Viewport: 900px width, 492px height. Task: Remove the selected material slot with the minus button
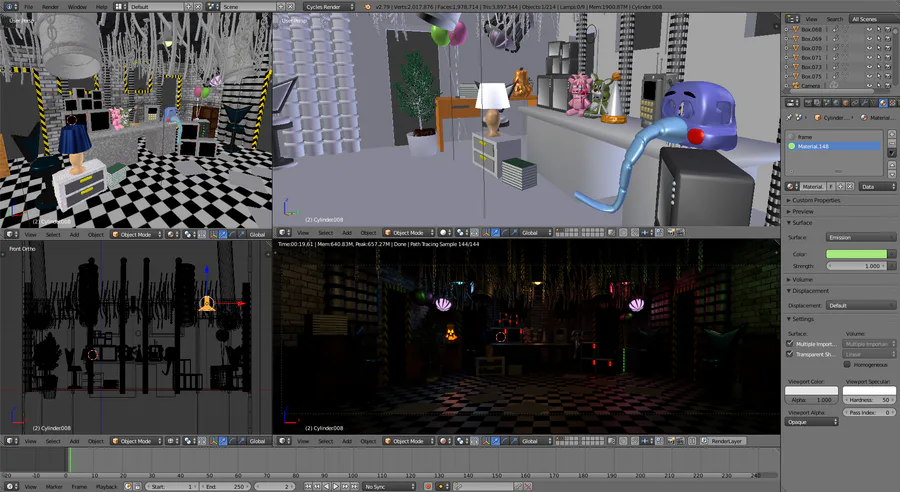[892, 144]
